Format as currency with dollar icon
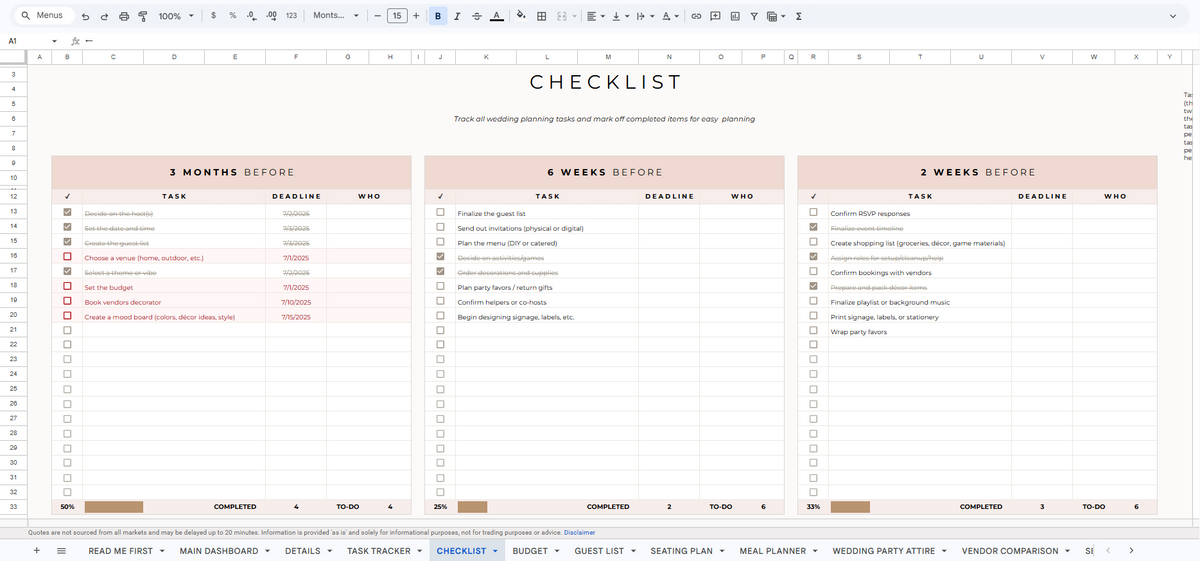Viewport: 1200px width, 561px height. pyautogui.click(x=214, y=16)
